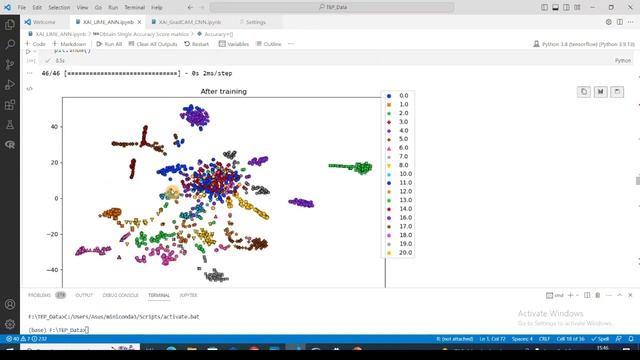Viewport: 640px width, 360px height.
Task: Open the Extensions view
Action: 10,104
